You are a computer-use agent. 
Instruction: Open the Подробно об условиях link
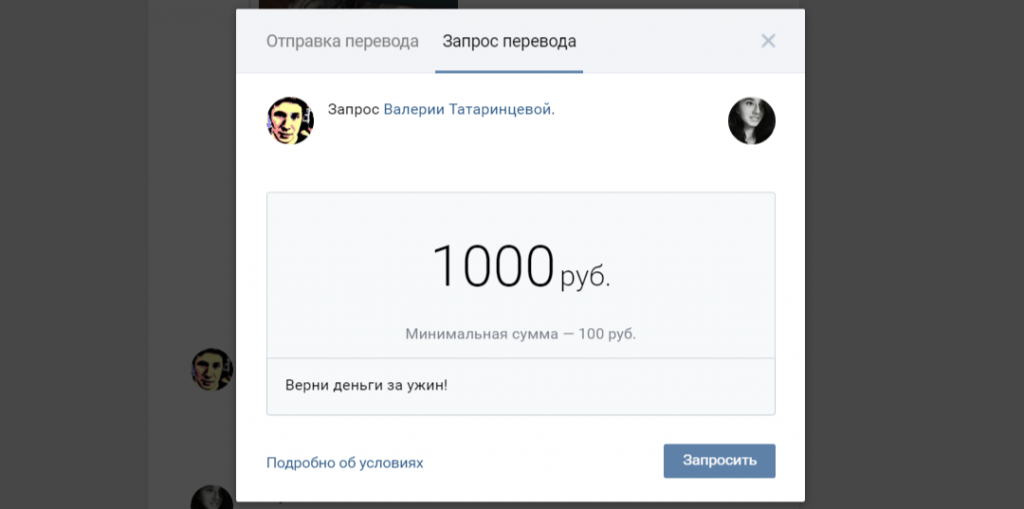(x=344, y=462)
